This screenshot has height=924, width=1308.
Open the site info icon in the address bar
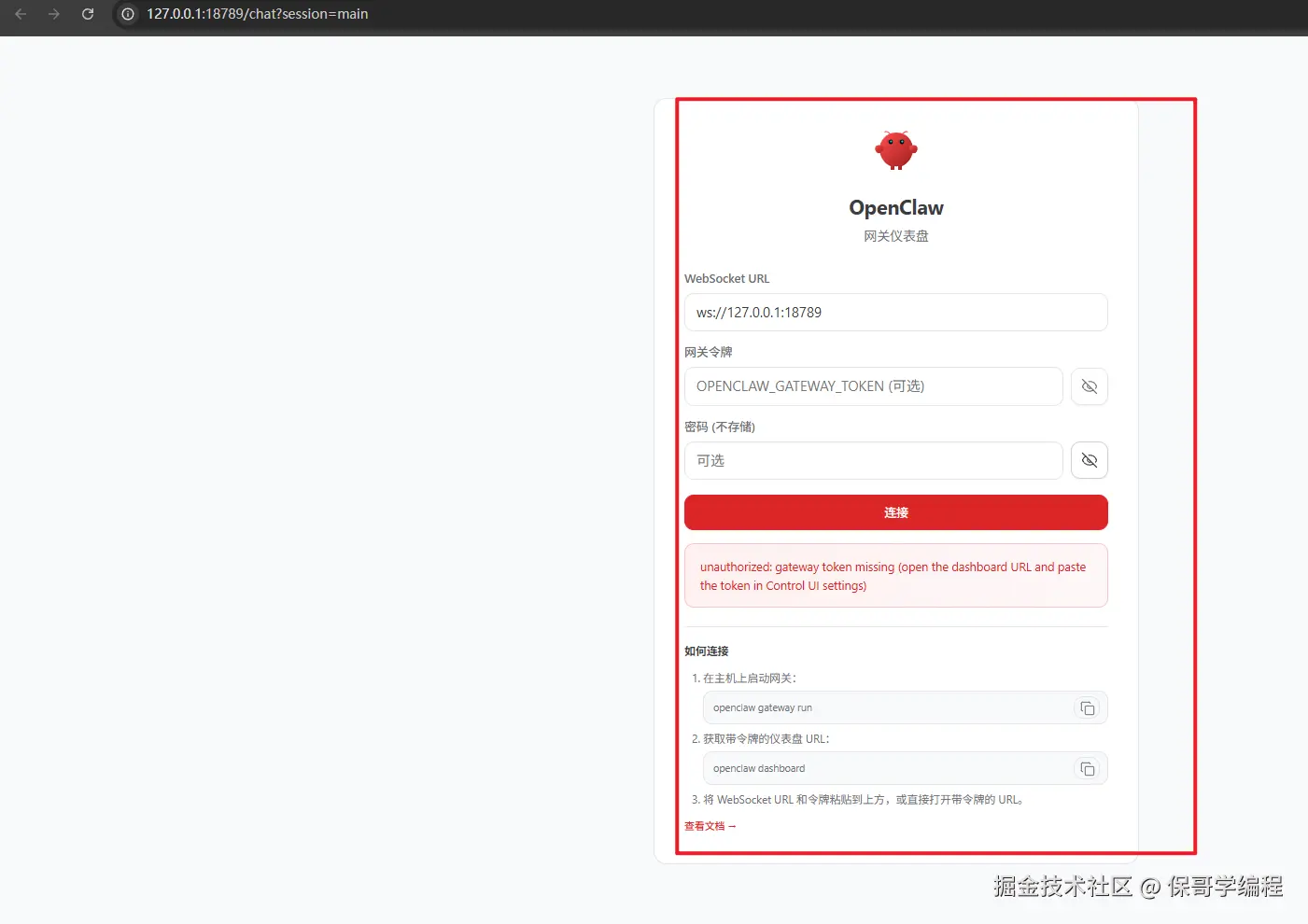point(128,14)
